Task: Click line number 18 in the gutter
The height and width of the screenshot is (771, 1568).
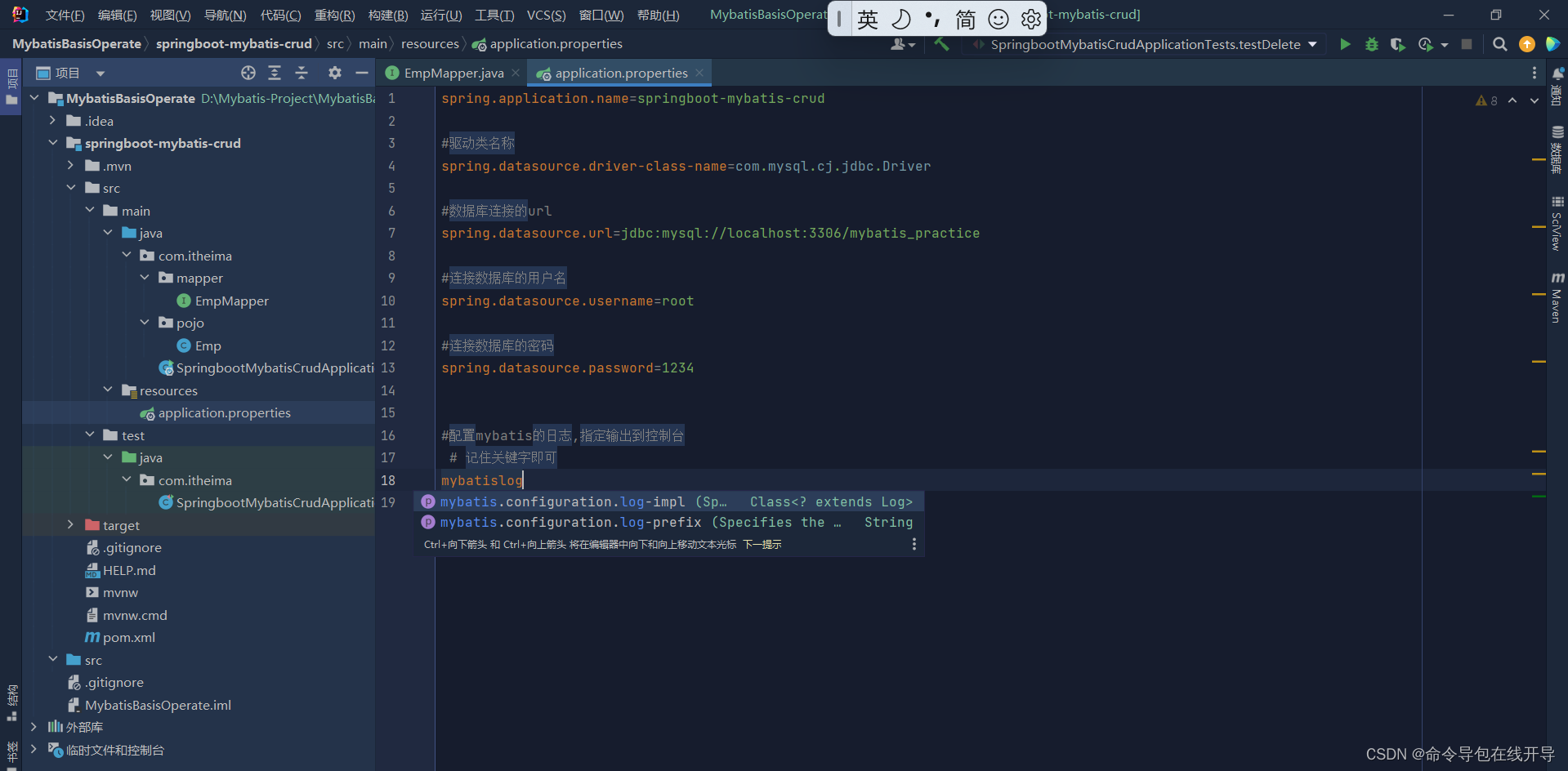Action: point(387,480)
